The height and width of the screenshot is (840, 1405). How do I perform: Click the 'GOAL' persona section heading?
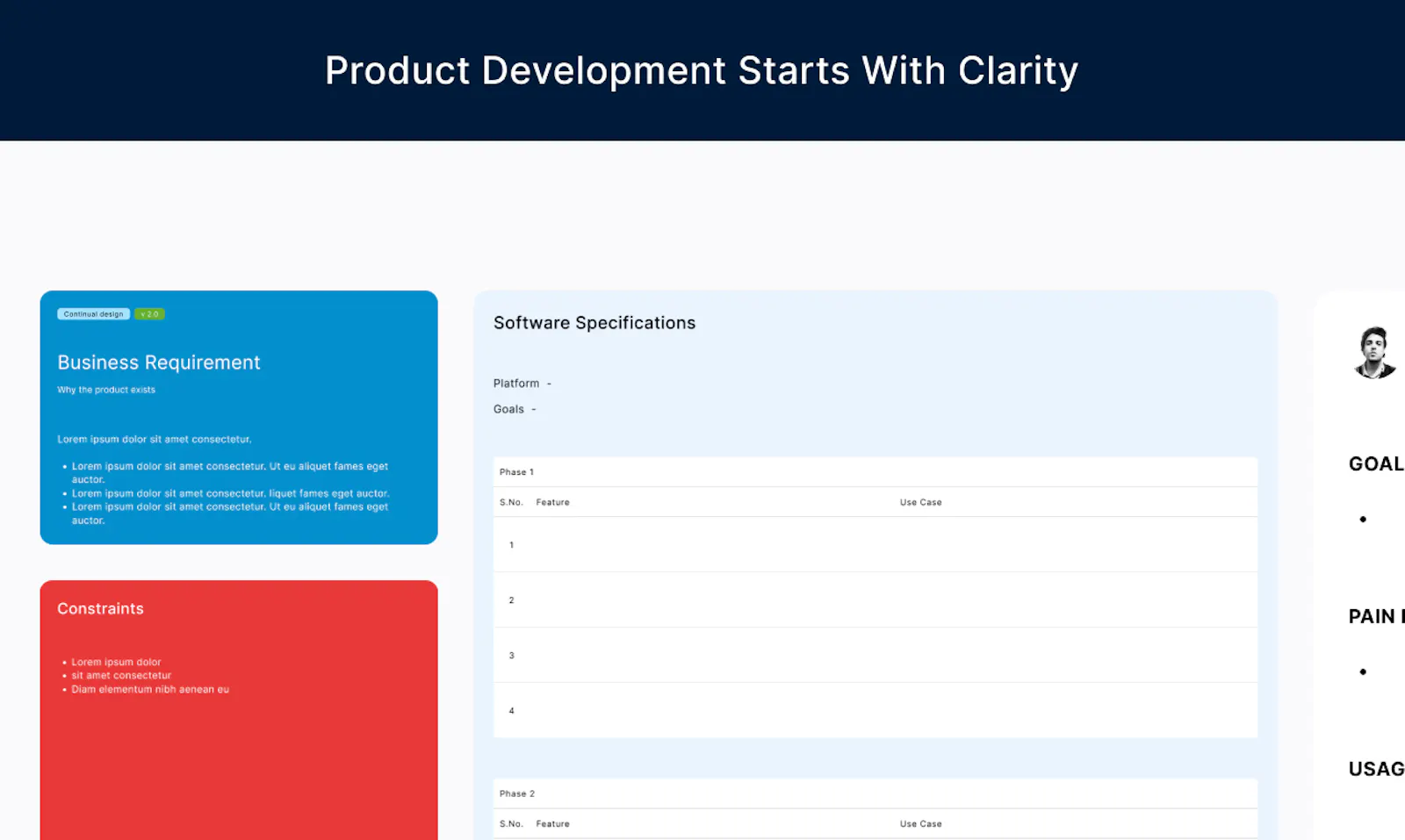[x=1377, y=463]
